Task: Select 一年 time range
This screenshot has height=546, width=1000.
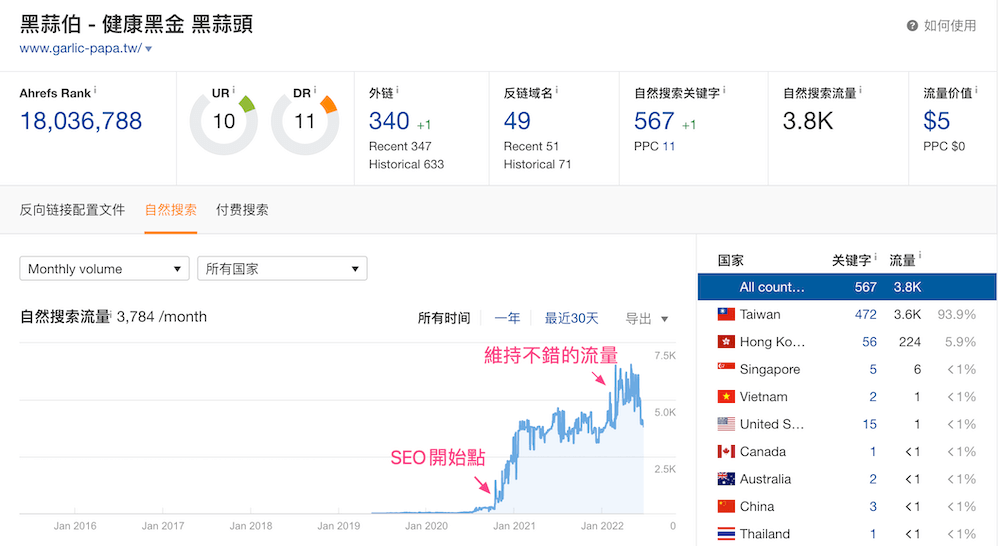Action: click(508, 318)
